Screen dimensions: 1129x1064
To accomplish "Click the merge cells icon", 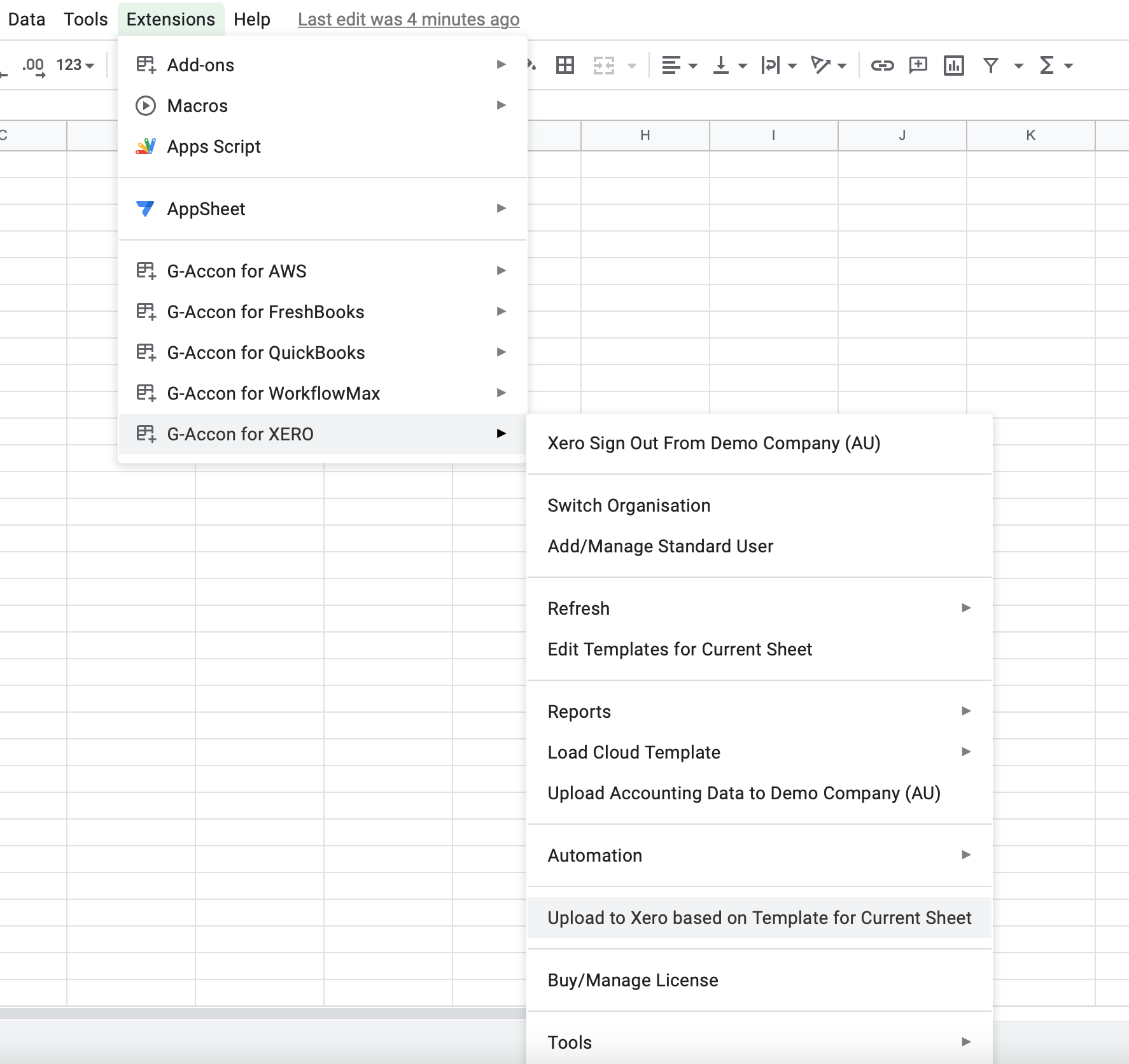I will [603, 65].
